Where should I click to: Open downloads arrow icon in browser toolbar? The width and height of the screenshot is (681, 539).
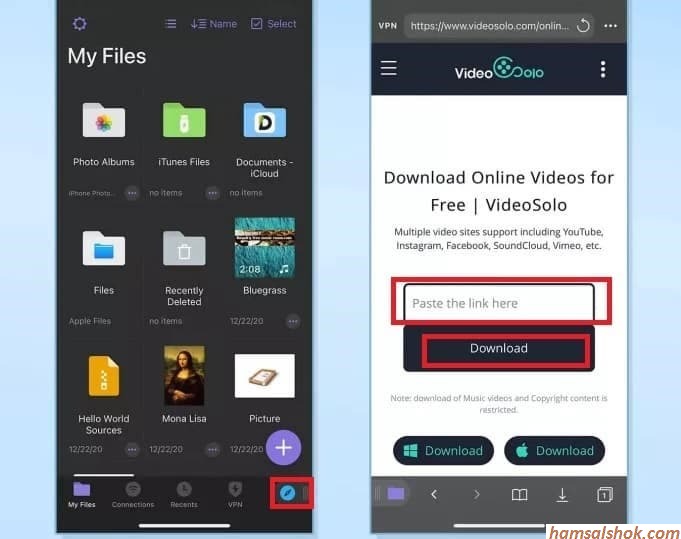[x=562, y=495]
